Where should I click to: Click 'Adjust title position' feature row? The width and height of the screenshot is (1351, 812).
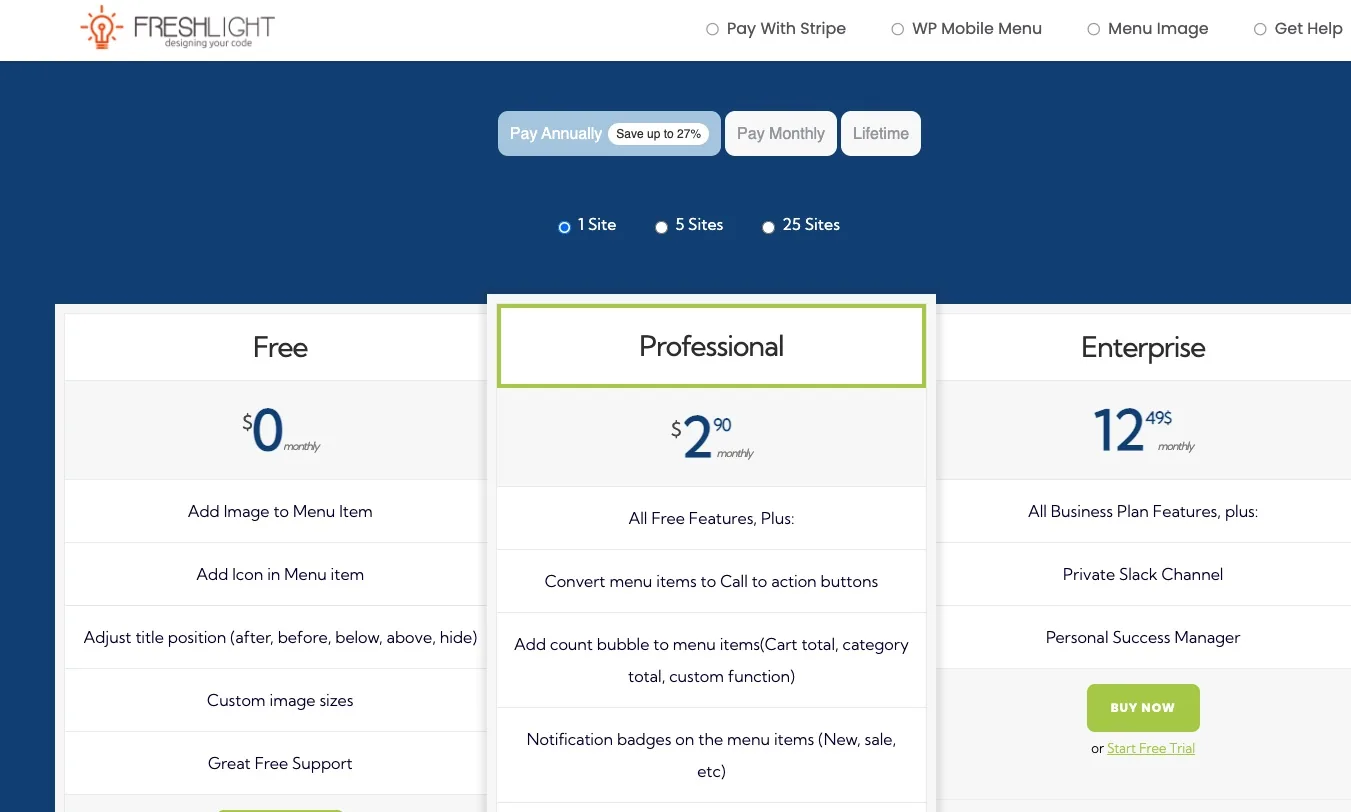point(280,637)
